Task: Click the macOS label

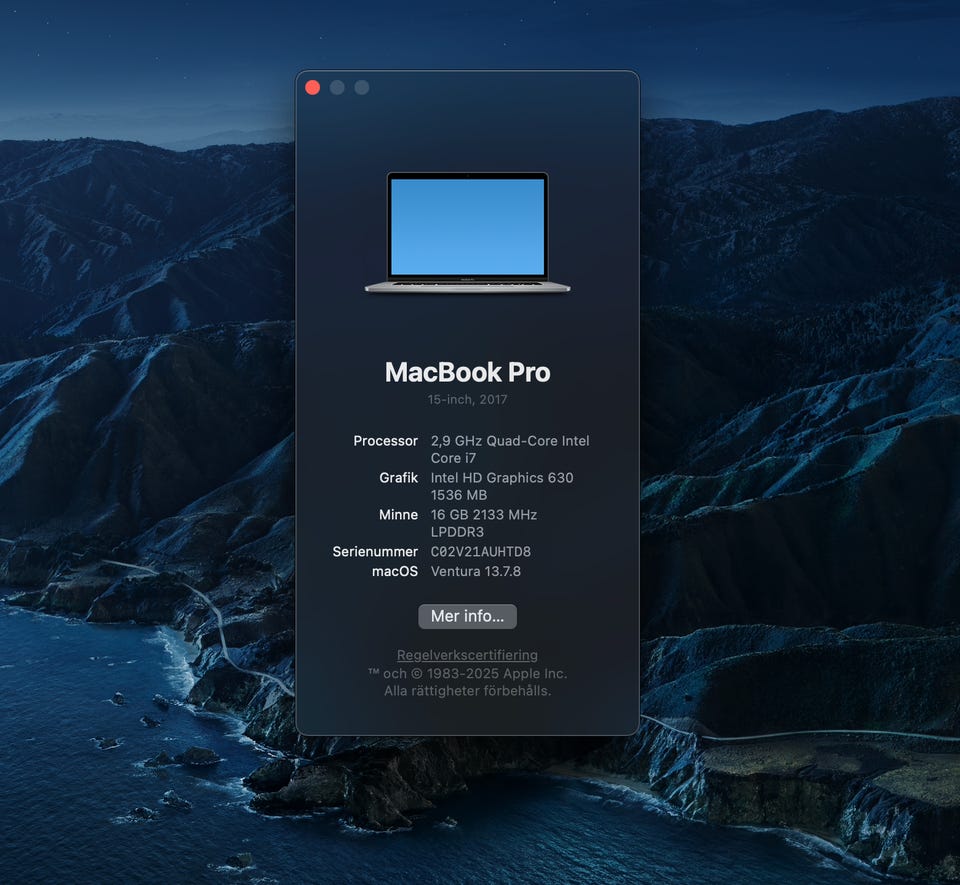Action: tap(394, 571)
